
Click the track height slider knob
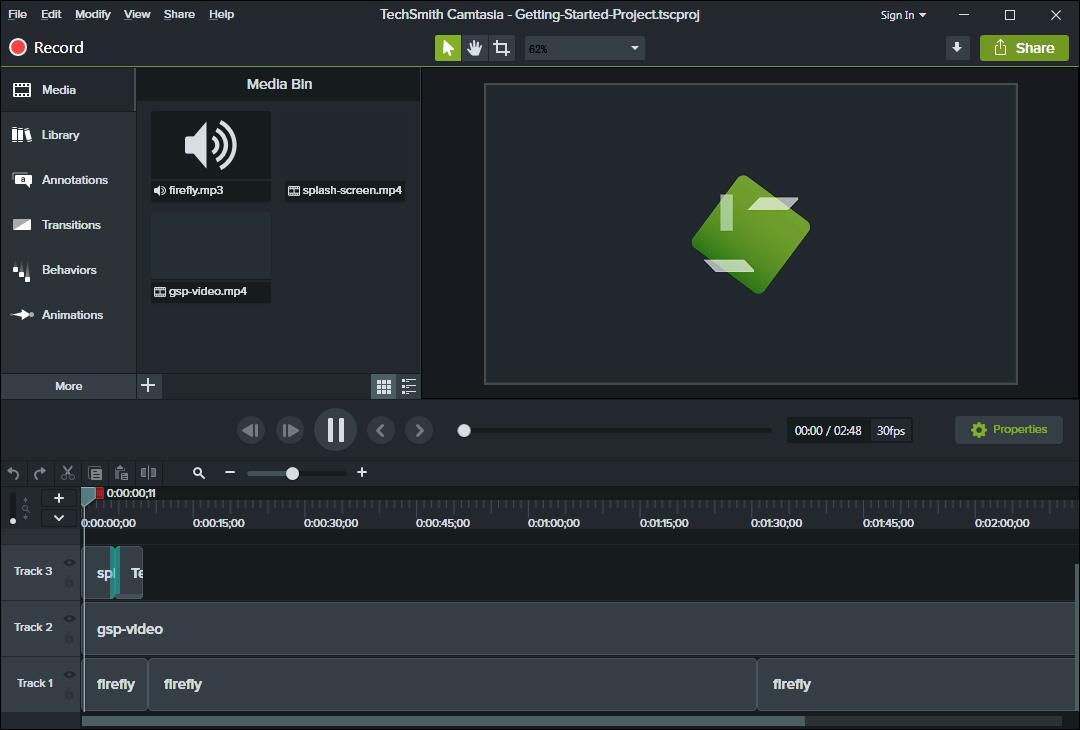point(13,521)
